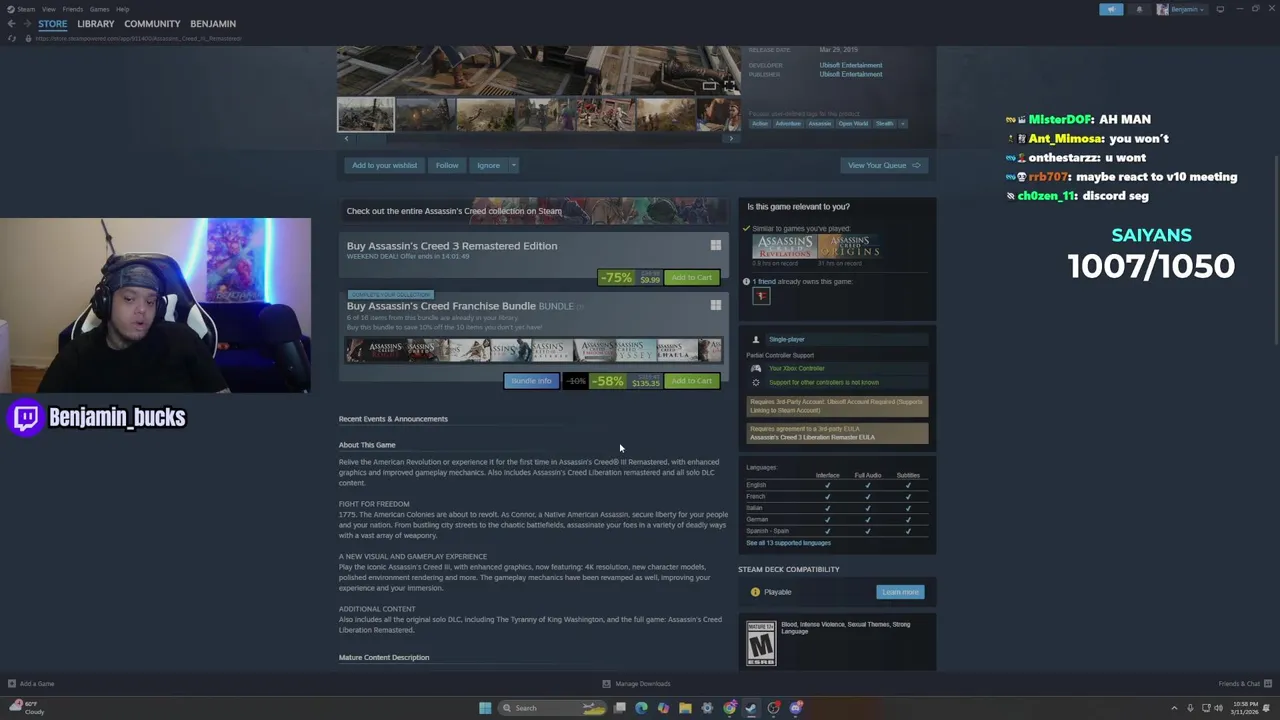Open the Games menu
This screenshot has width=1280, height=720.
coord(99,9)
